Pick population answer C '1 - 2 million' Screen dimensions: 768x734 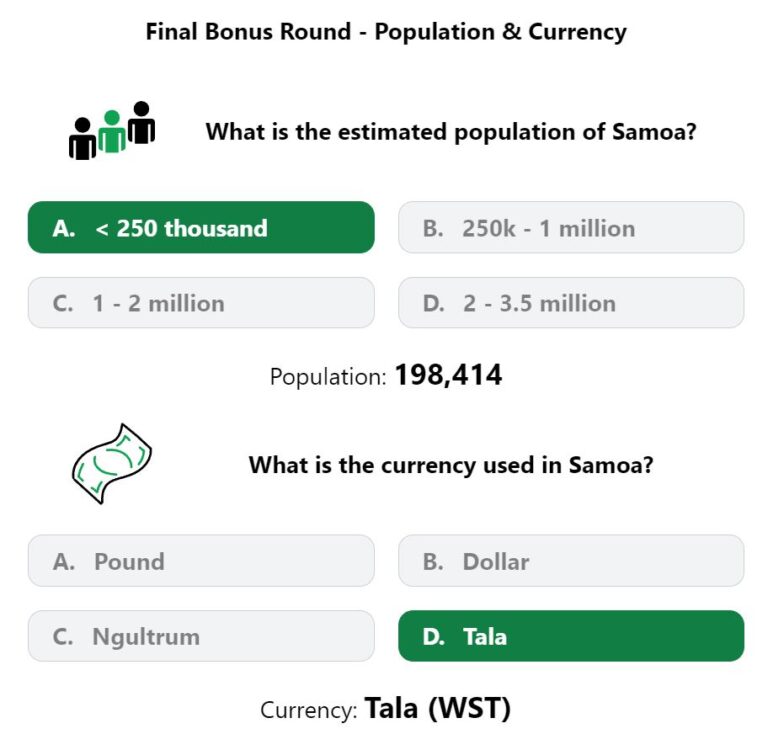point(201,303)
